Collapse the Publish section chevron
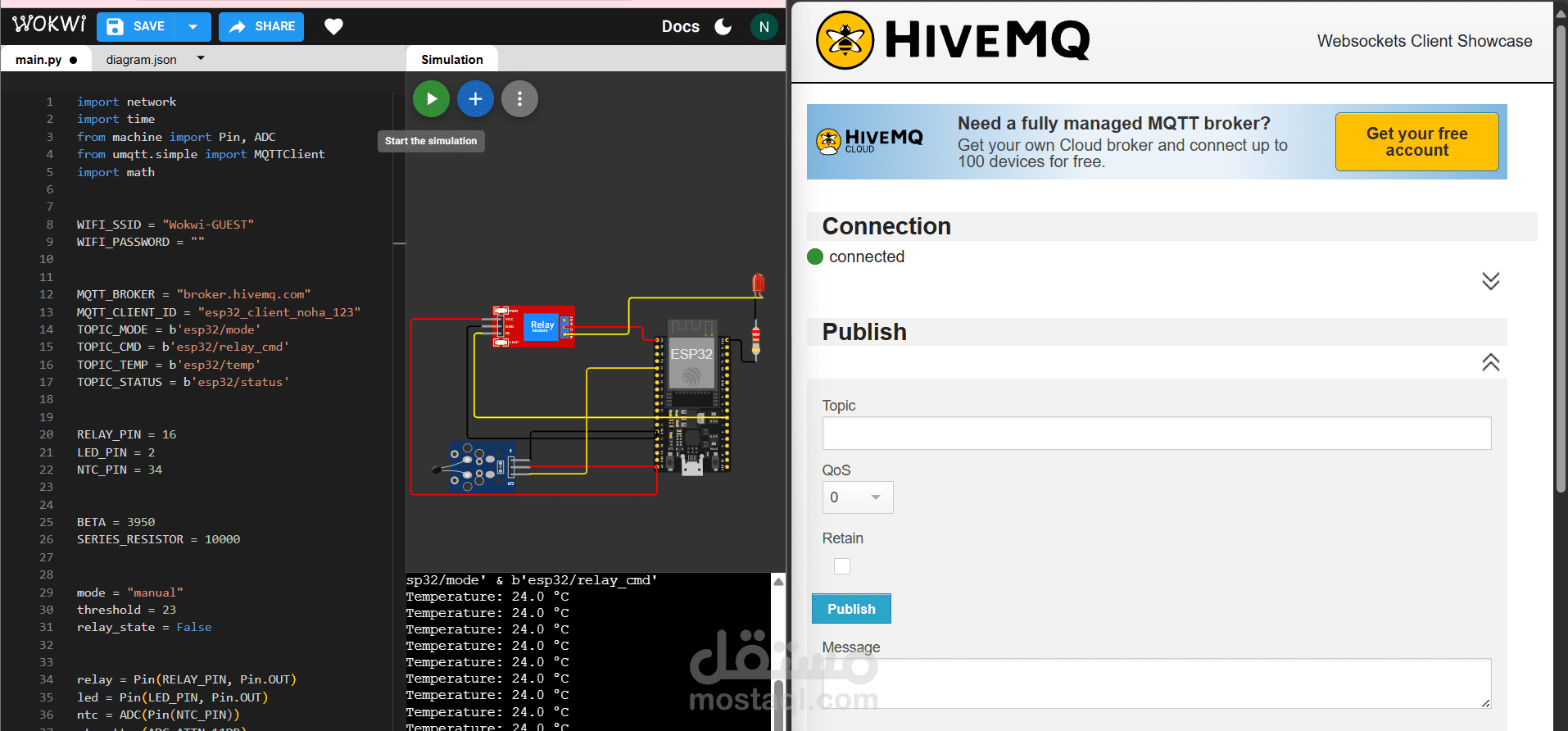Screen dimensions: 1568x731 1490,362
